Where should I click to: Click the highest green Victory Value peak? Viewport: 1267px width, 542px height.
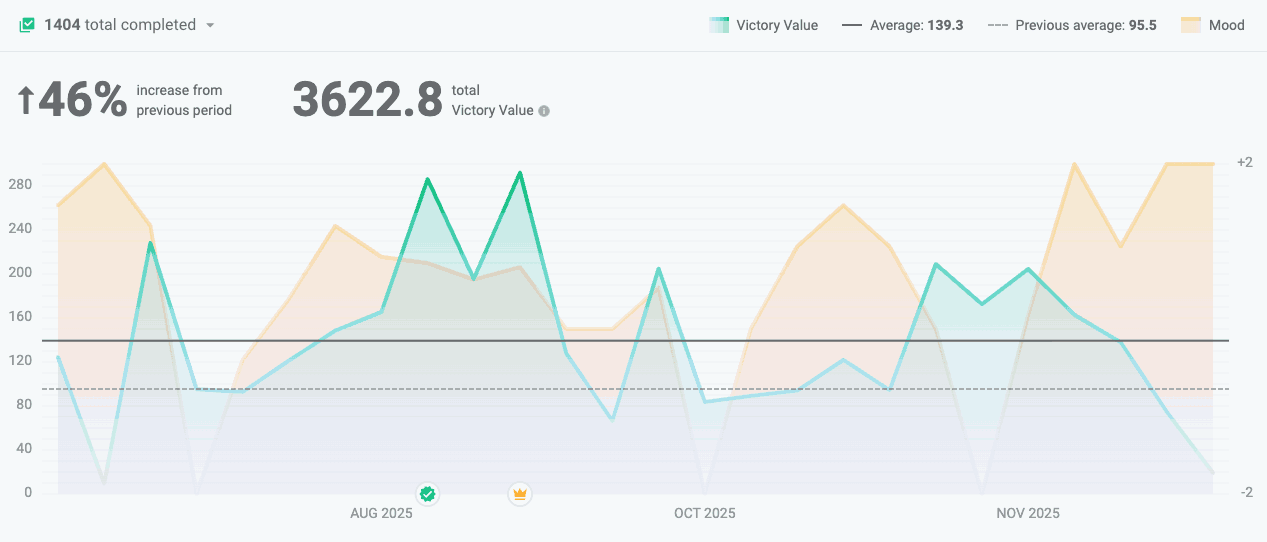click(x=520, y=173)
